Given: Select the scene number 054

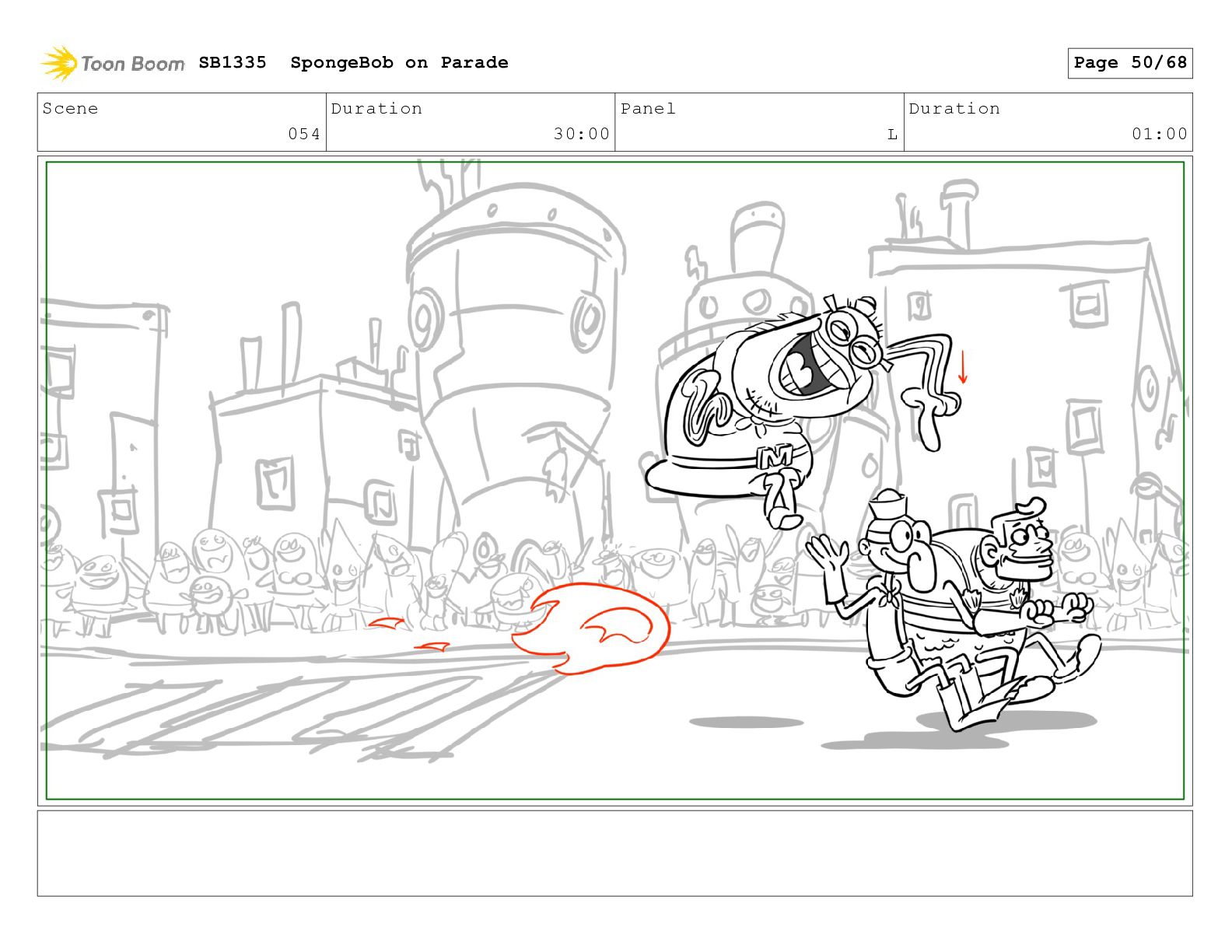Looking at the screenshot, I should (x=304, y=134).
